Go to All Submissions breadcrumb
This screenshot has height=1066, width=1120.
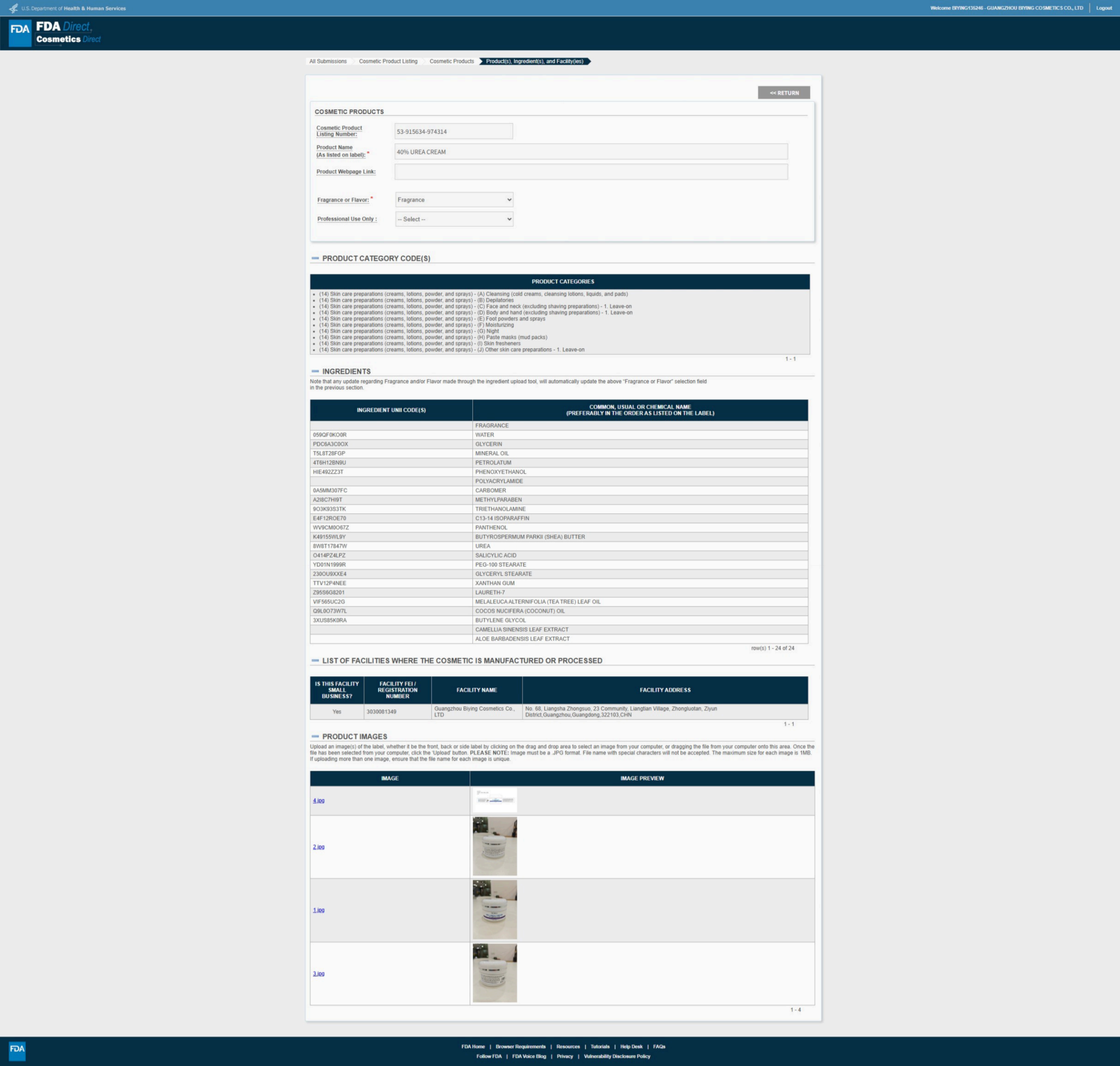pyautogui.click(x=328, y=61)
